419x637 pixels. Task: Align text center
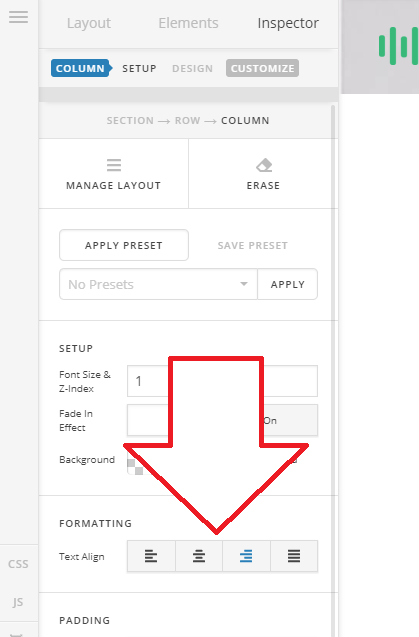pyautogui.click(x=199, y=556)
